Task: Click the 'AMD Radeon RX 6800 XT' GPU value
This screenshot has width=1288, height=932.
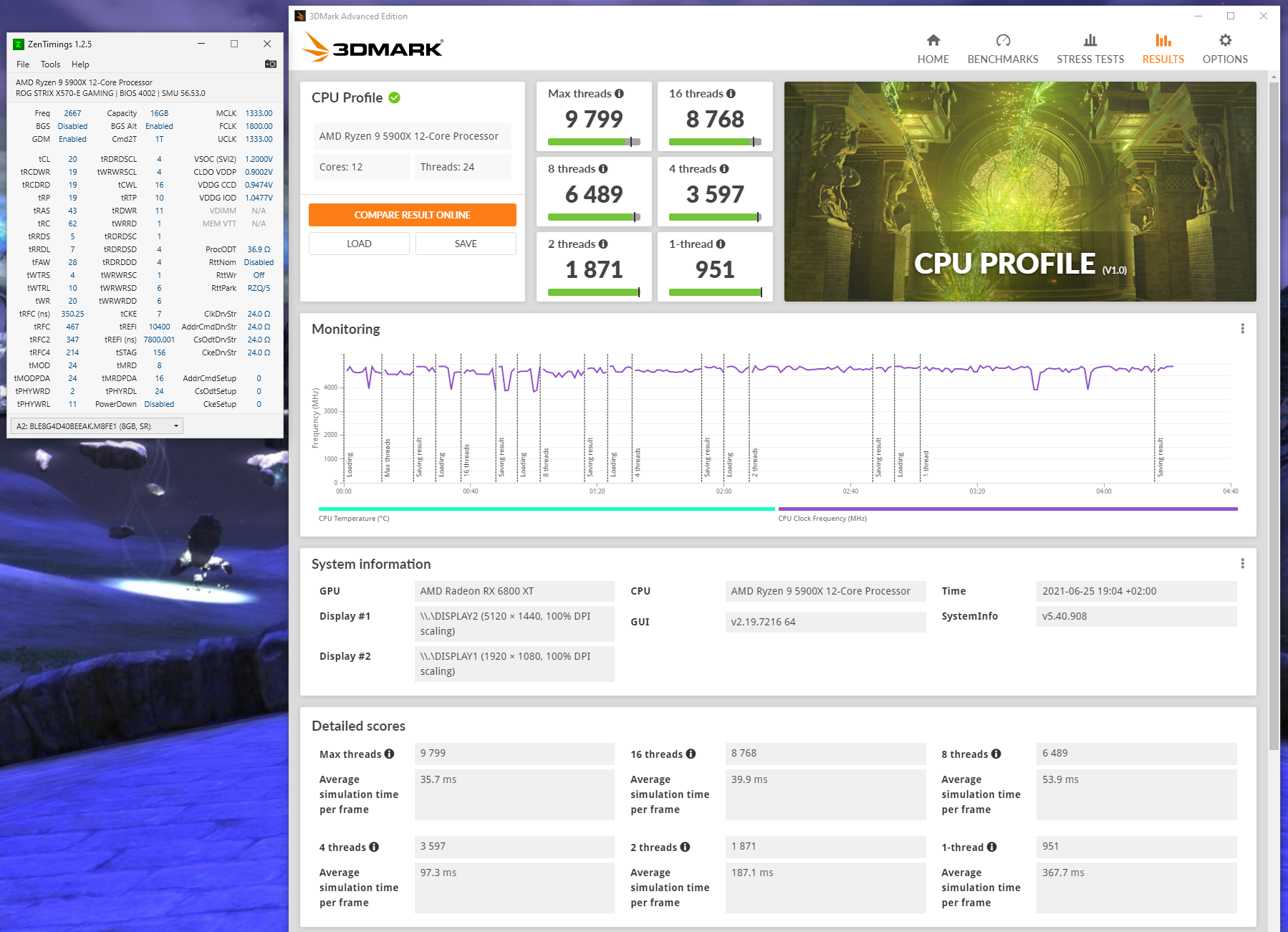Action: click(514, 591)
